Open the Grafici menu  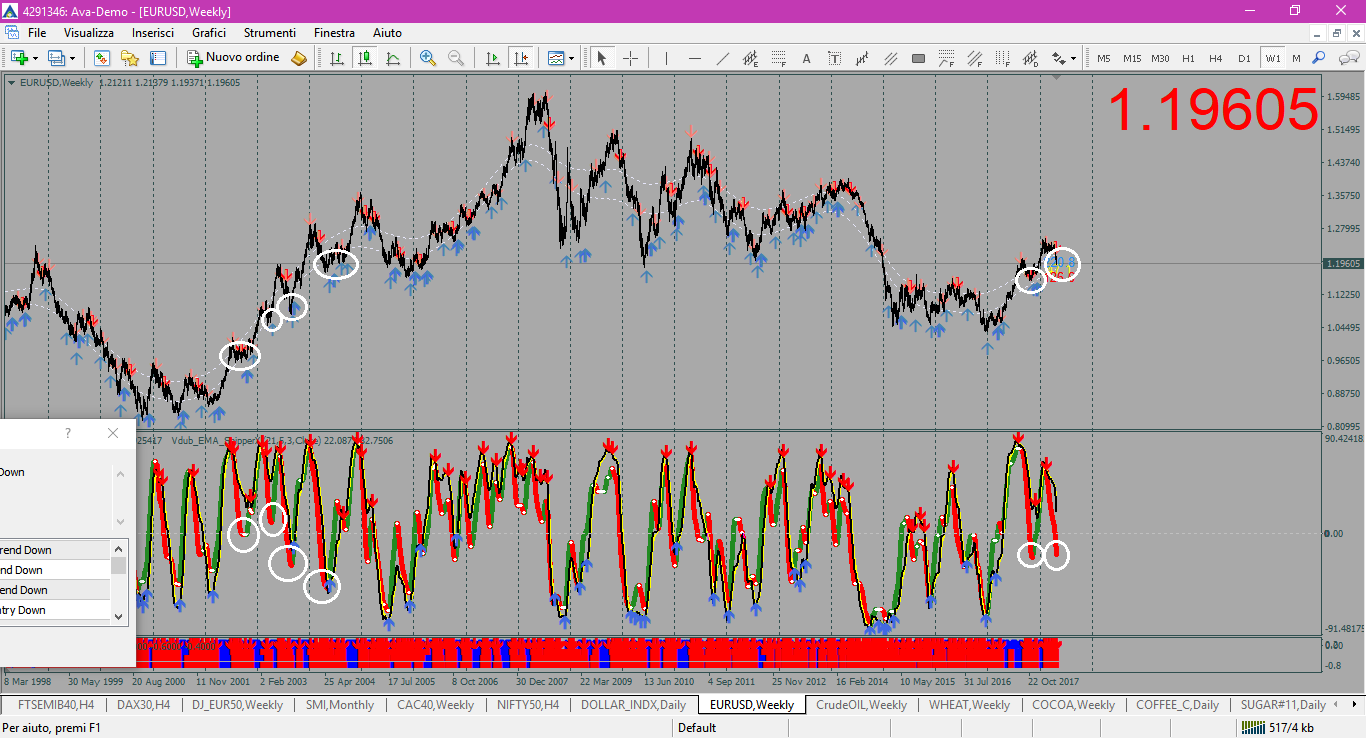(x=209, y=33)
